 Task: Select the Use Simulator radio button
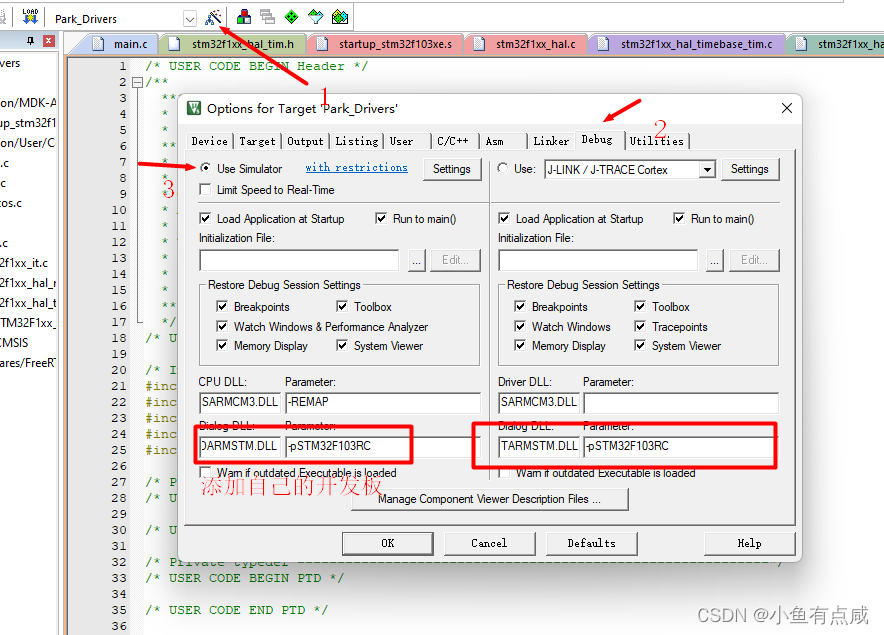(206, 168)
